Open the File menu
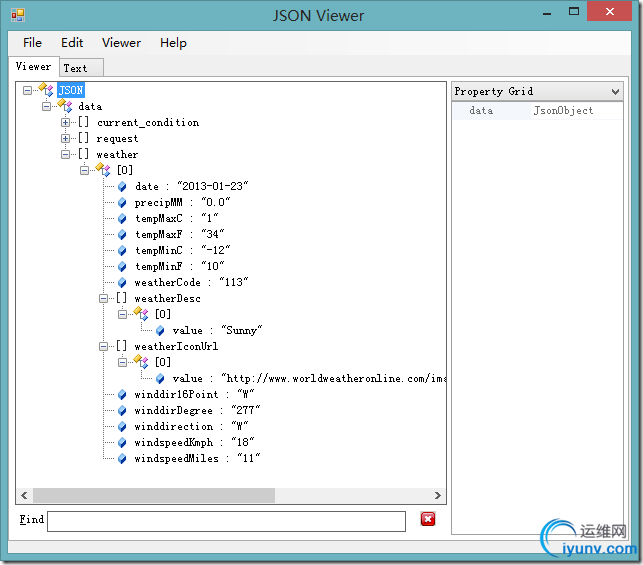The height and width of the screenshot is (565, 643). (x=32, y=43)
